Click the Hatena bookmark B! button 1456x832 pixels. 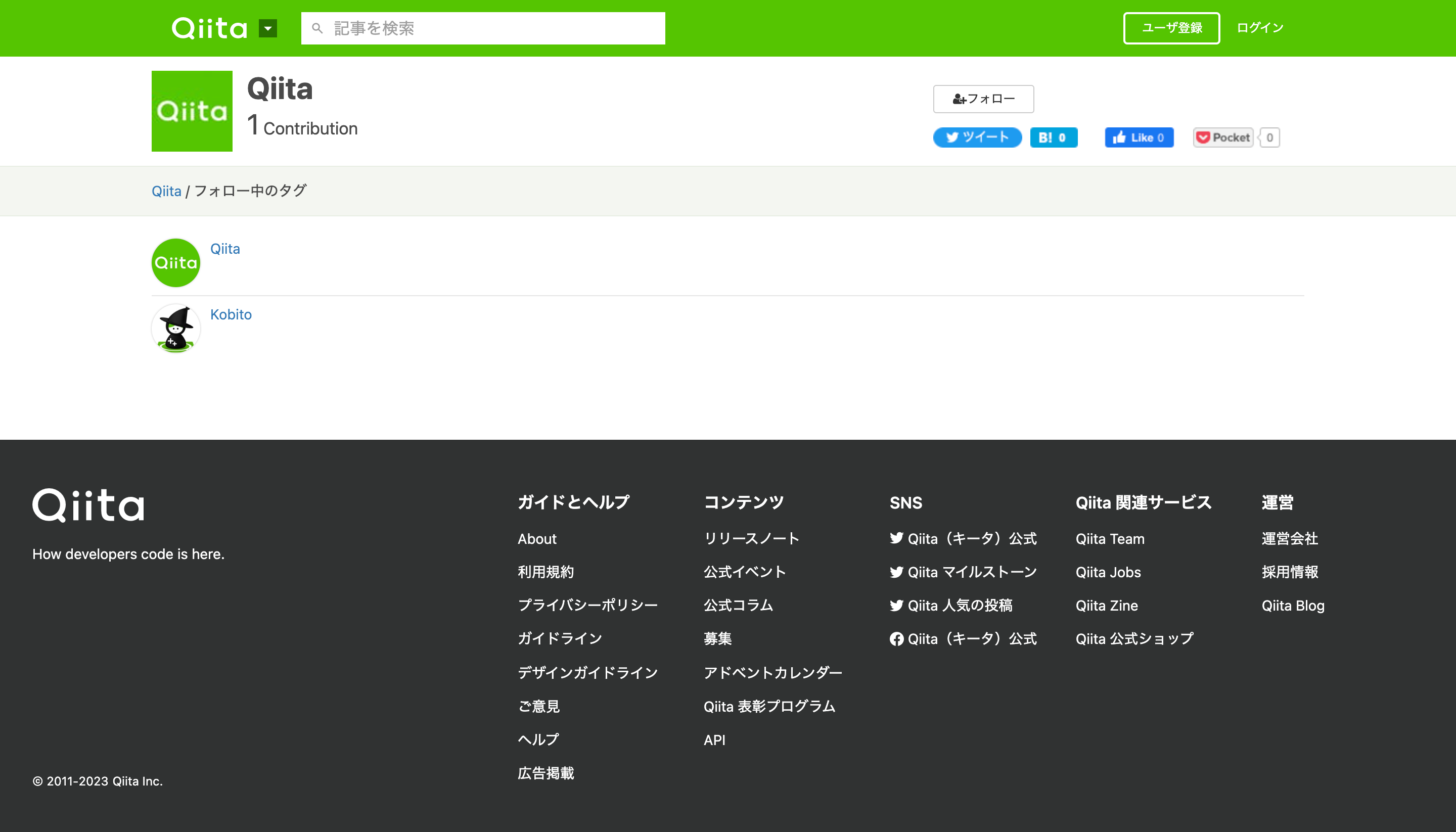(x=1054, y=137)
